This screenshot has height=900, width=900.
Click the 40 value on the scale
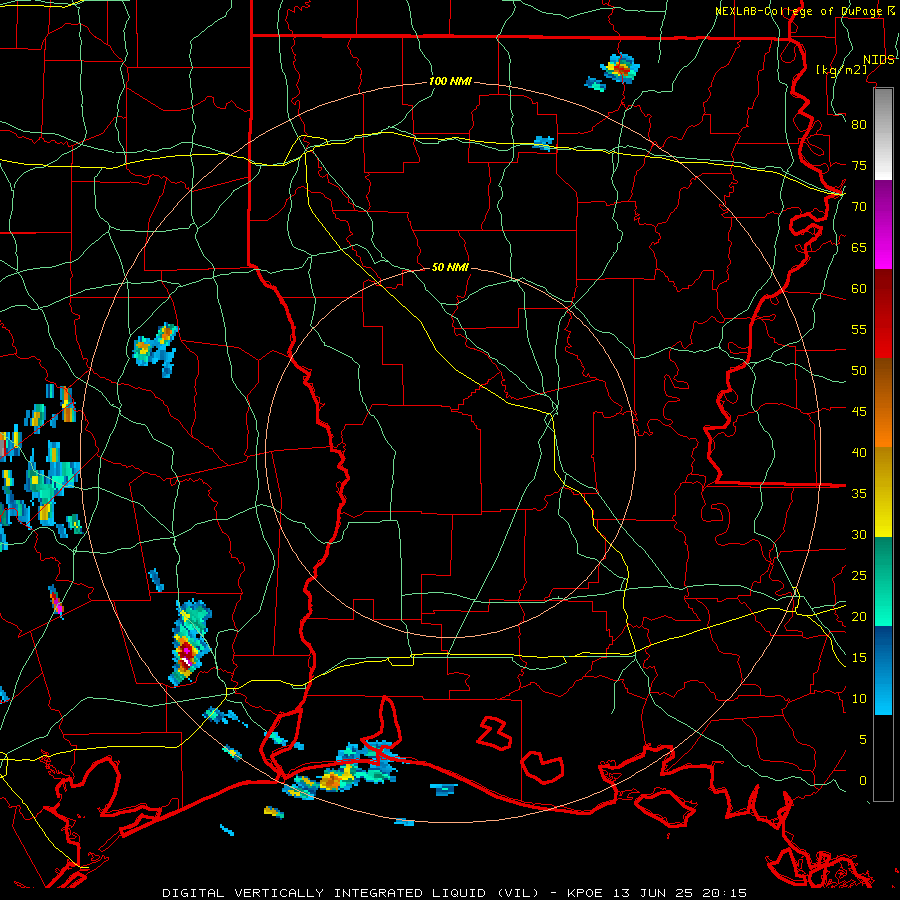(x=859, y=452)
